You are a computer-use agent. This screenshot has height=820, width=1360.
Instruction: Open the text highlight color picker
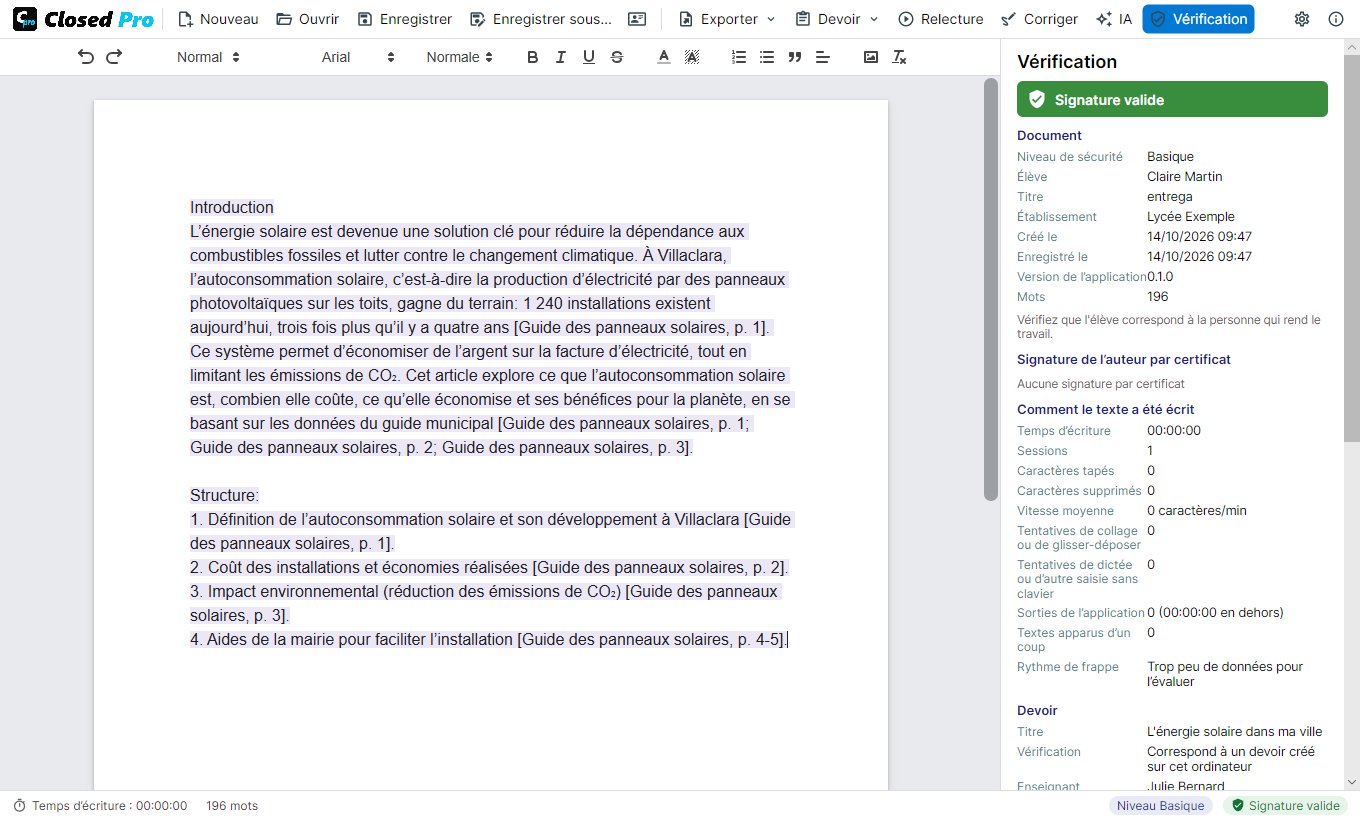click(x=691, y=57)
